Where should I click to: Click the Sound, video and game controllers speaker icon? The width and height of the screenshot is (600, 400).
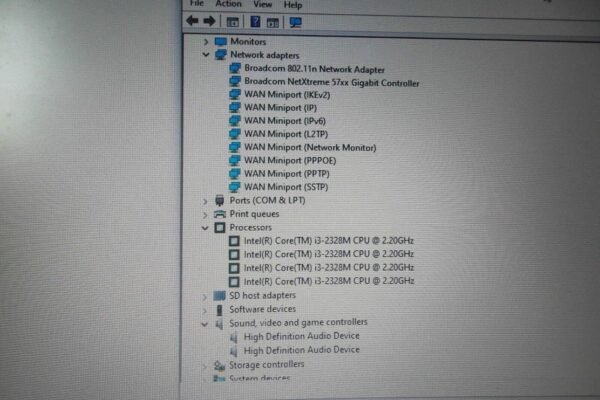click(x=219, y=324)
